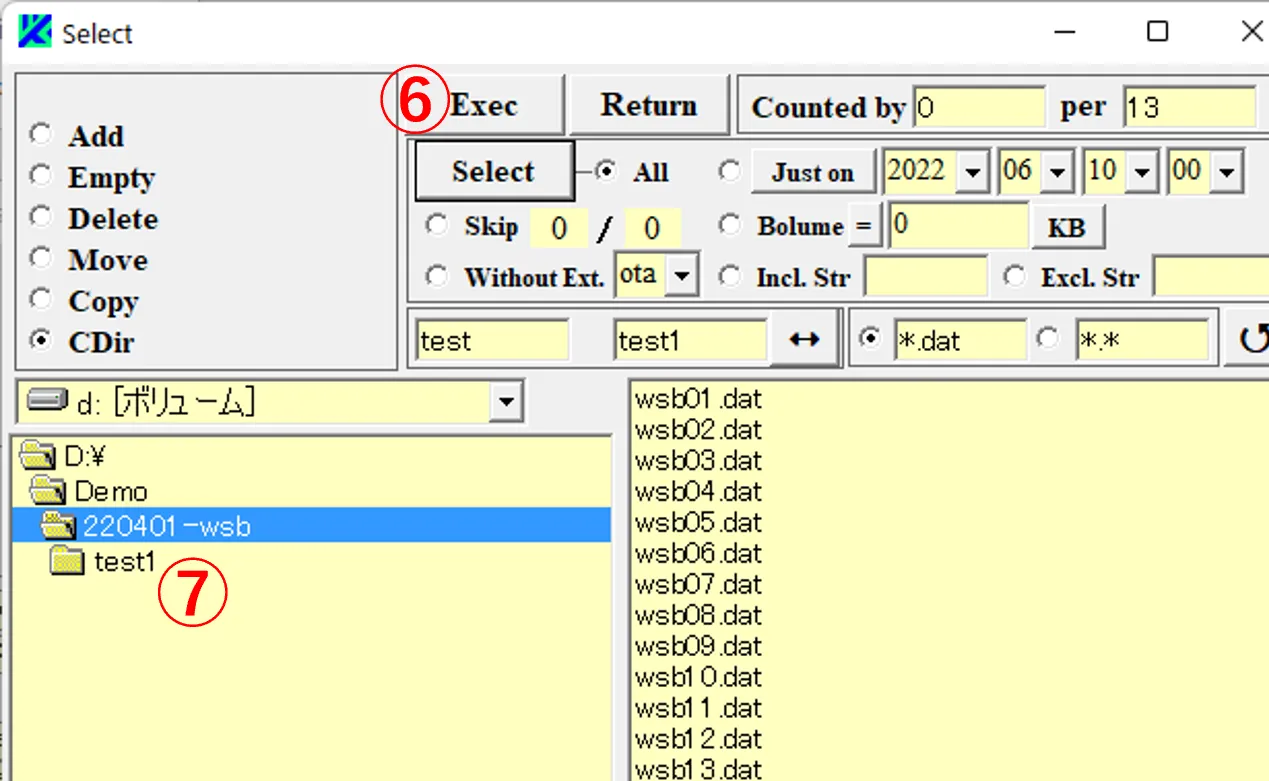Screen dimensions: 1269x781
Task: Open the year 2022 dropdown
Action: (x=972, y=173)
